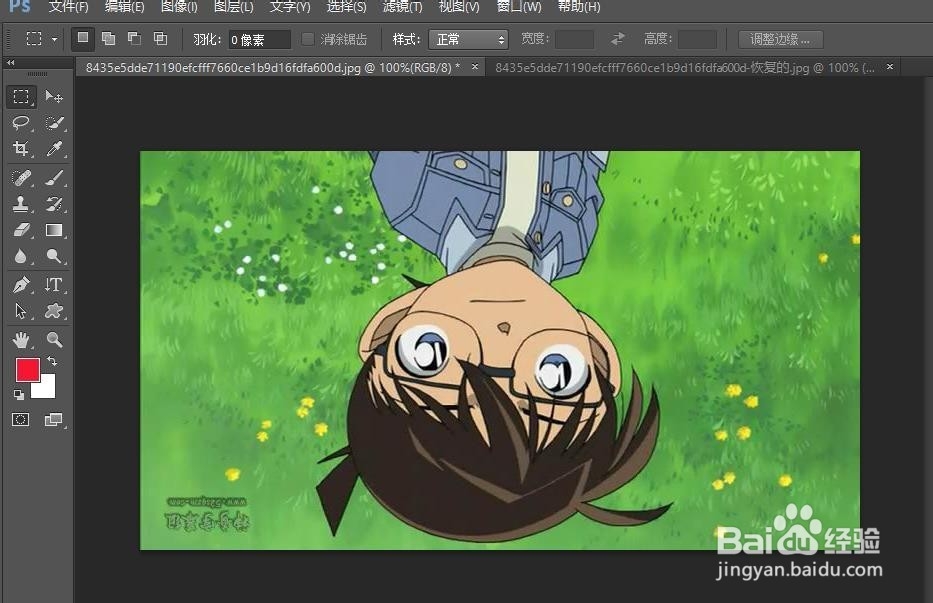Image resolution: width=933 pixels, height=603 pixels.
Task: Click the 调整边缘 refine edge button
Action: click(781, 39)
